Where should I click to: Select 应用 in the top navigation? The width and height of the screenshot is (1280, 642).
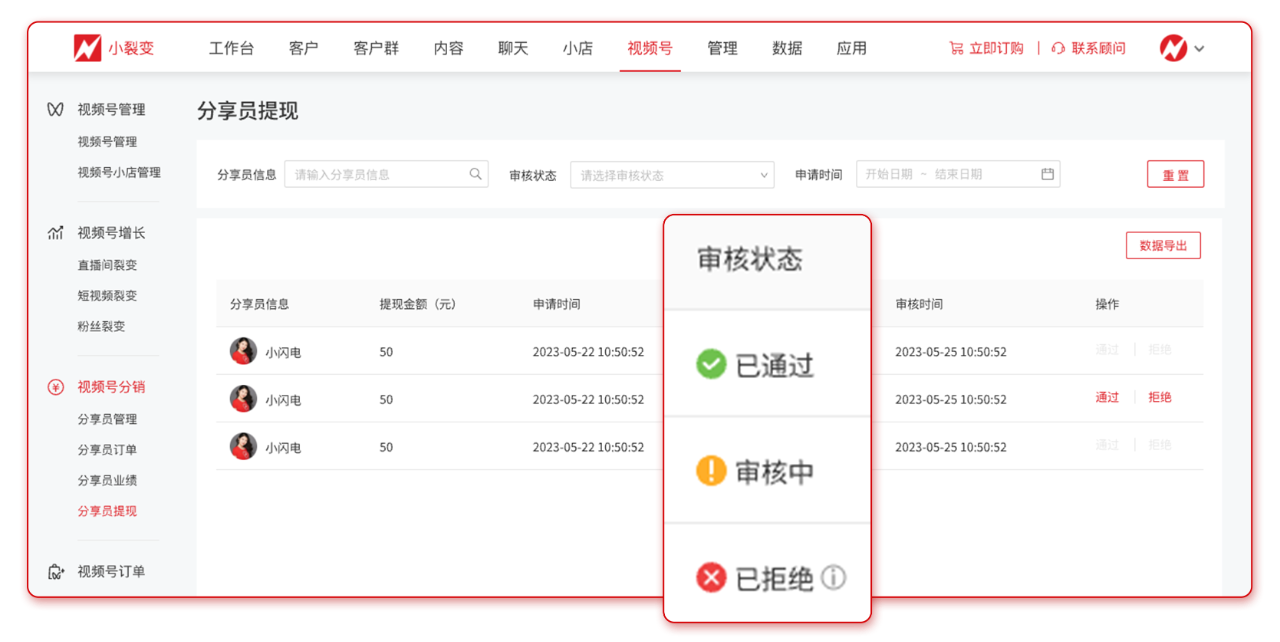(851, 47)
